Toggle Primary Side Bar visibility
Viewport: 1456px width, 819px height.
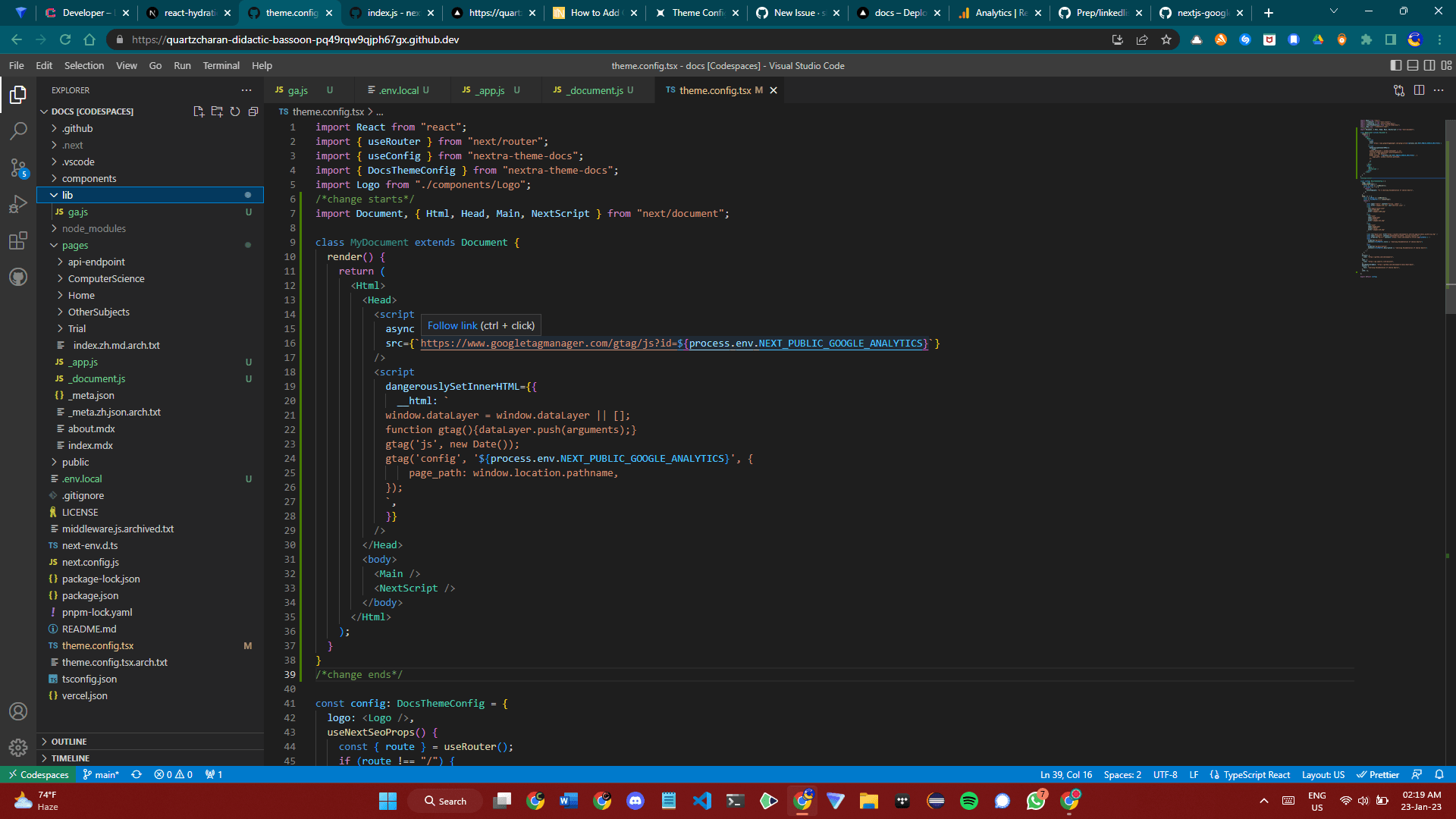coord(1395,66)
